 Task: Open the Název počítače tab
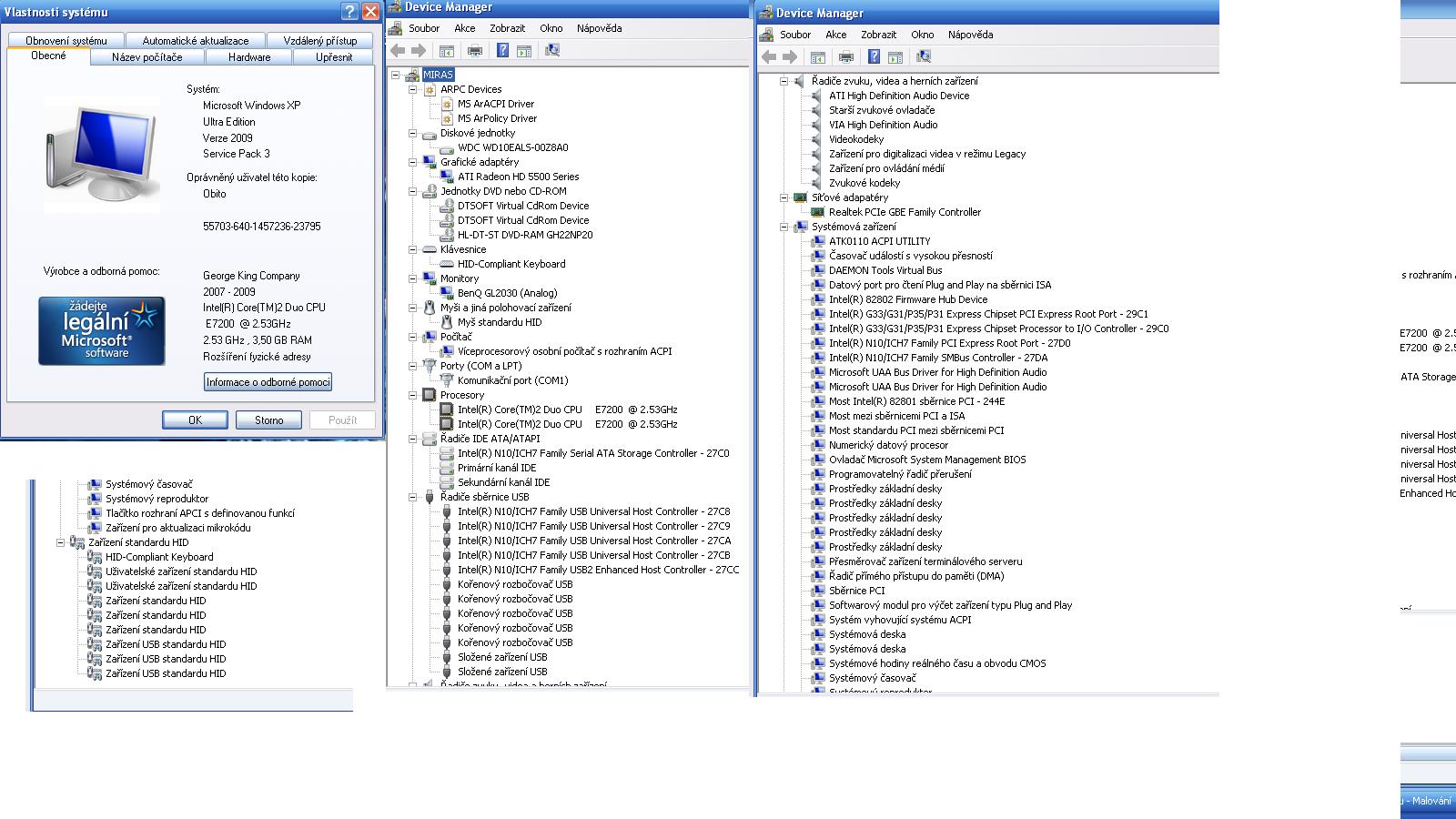(x=147, y=57)
